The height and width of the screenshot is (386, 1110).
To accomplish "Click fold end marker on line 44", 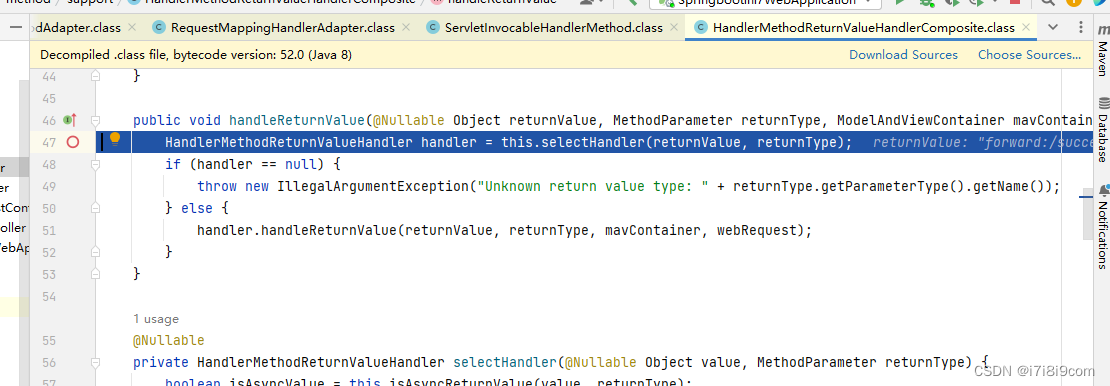I will [96, 76].
